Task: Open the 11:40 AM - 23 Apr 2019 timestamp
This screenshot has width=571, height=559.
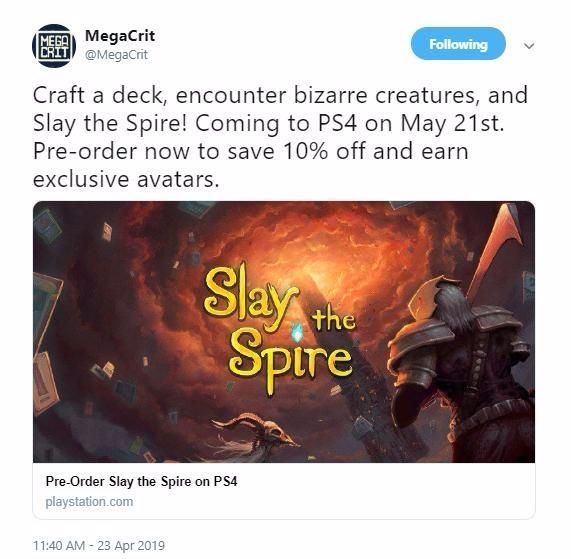Action: (99, 546)
